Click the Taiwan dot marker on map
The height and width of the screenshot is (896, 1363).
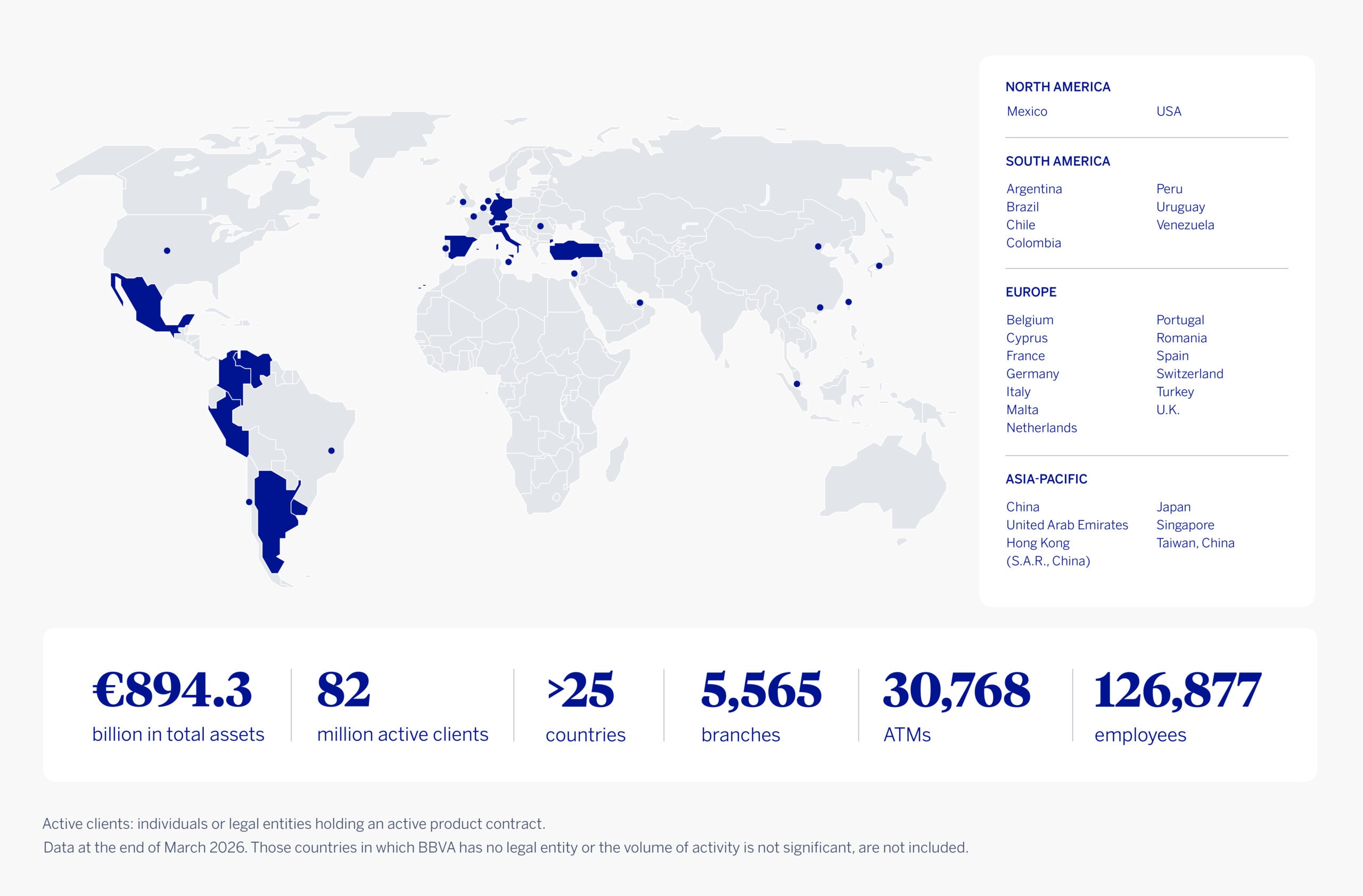click(849, 302)
